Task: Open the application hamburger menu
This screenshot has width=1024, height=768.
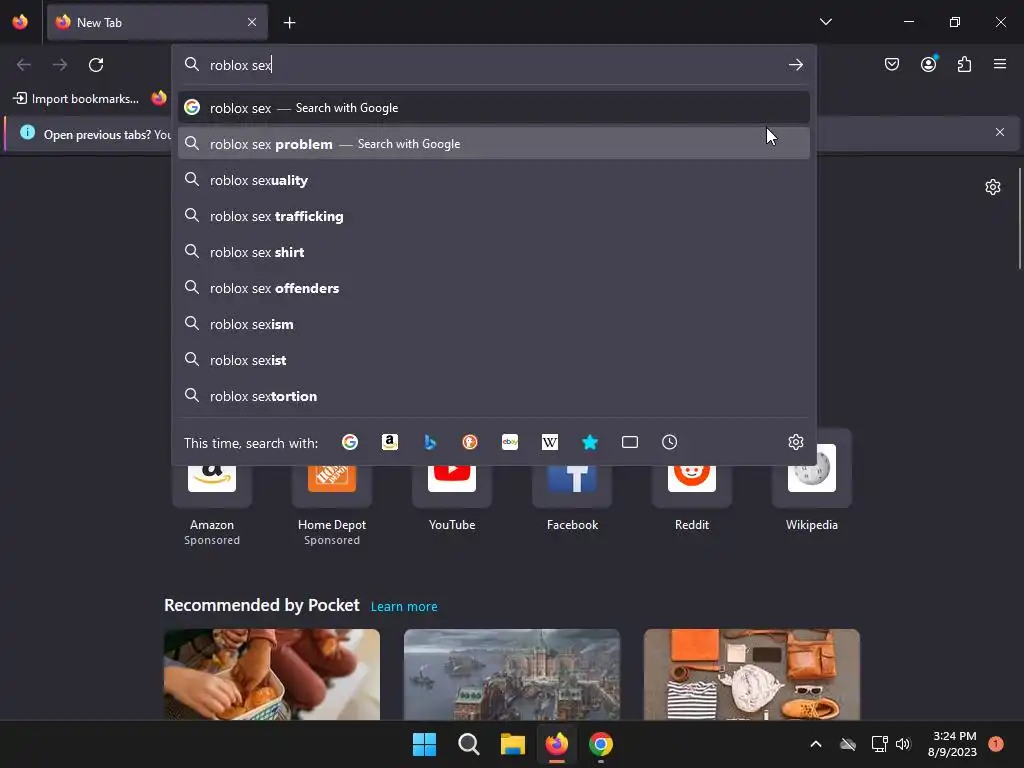Action: click(x=1000, y=64)
